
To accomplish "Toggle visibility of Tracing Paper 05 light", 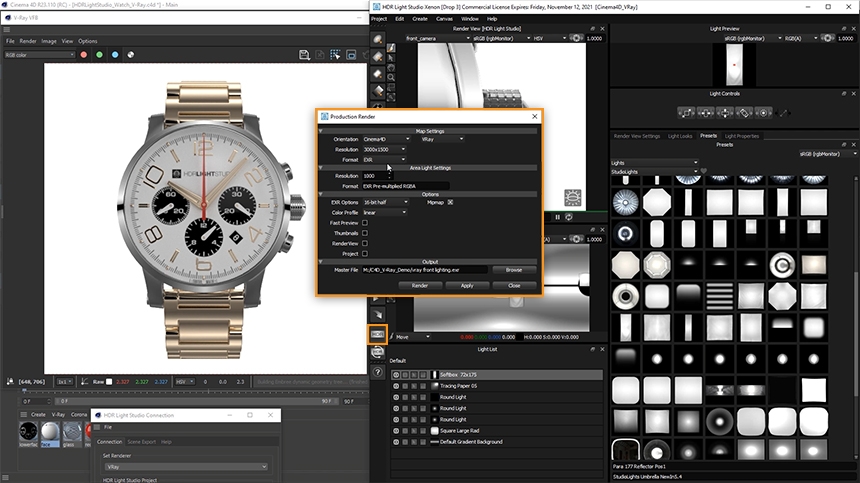I will pos(396,386).
